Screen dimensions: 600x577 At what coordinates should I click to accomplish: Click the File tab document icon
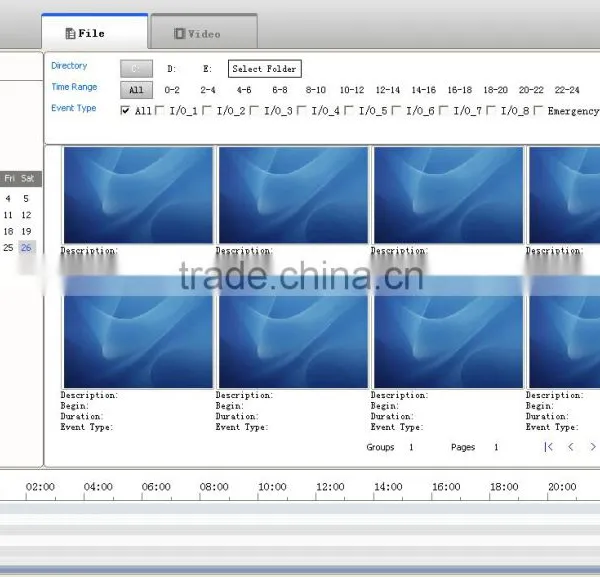pos(70,34)
